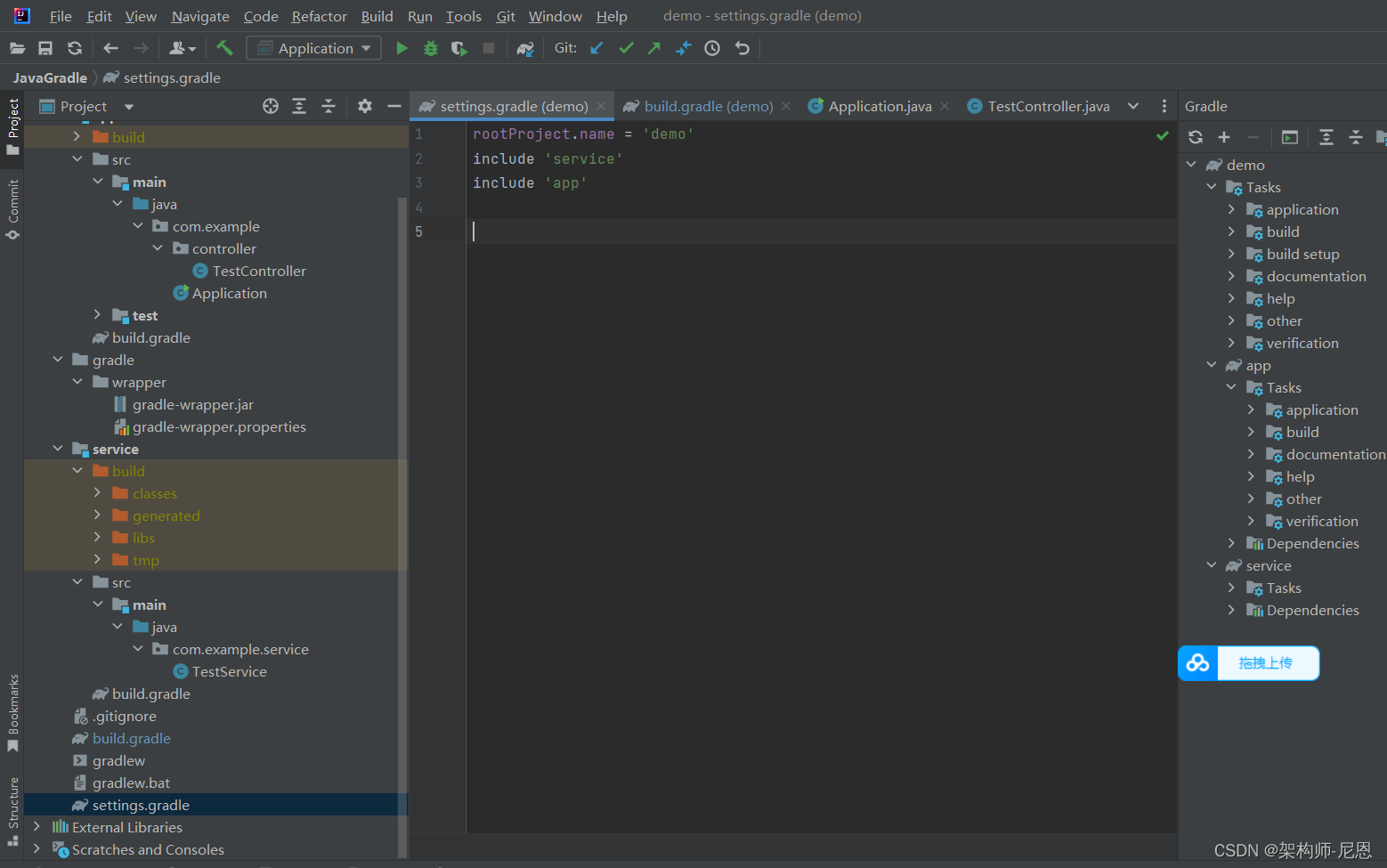Open the Project view selector dropdown
This screenshot has width=1387, height=868.
pyautogui.click(x=129, y=107)
